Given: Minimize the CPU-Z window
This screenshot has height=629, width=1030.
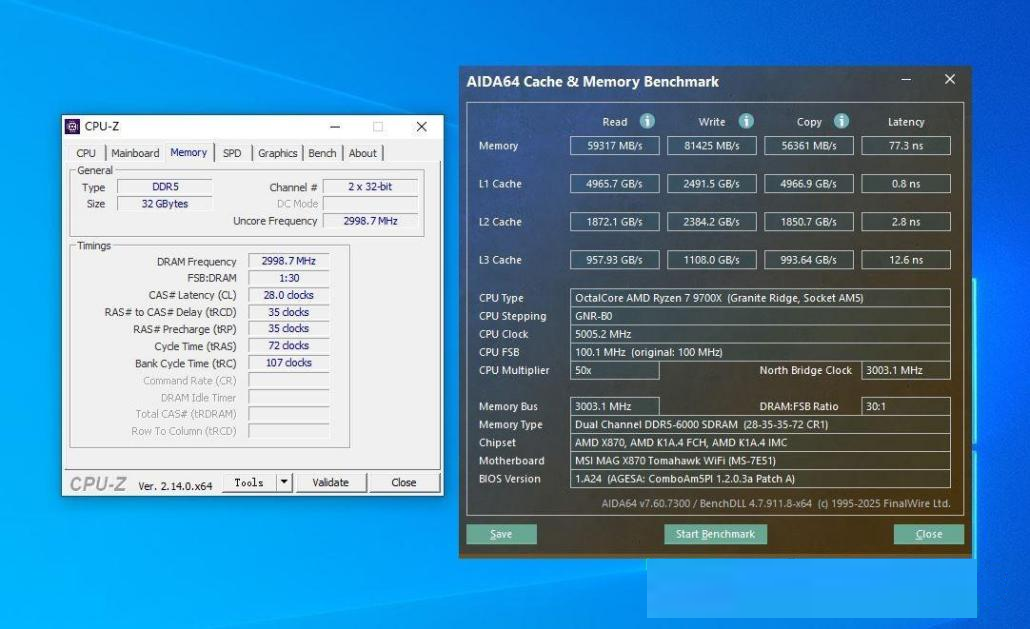Looking at the screenshot, I should (335, 126).
